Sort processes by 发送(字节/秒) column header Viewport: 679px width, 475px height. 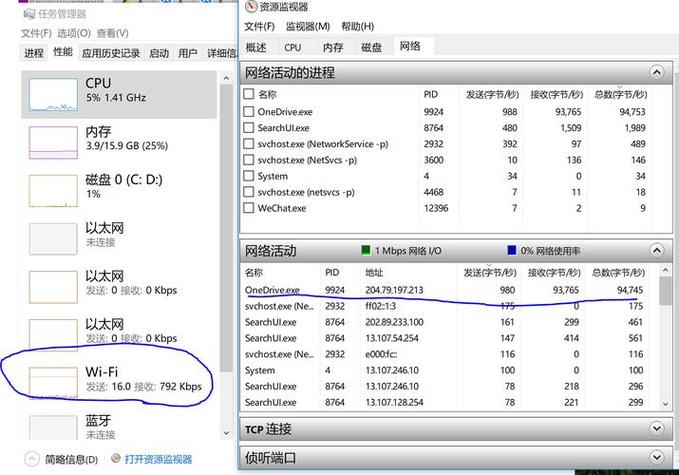point(491,94)
